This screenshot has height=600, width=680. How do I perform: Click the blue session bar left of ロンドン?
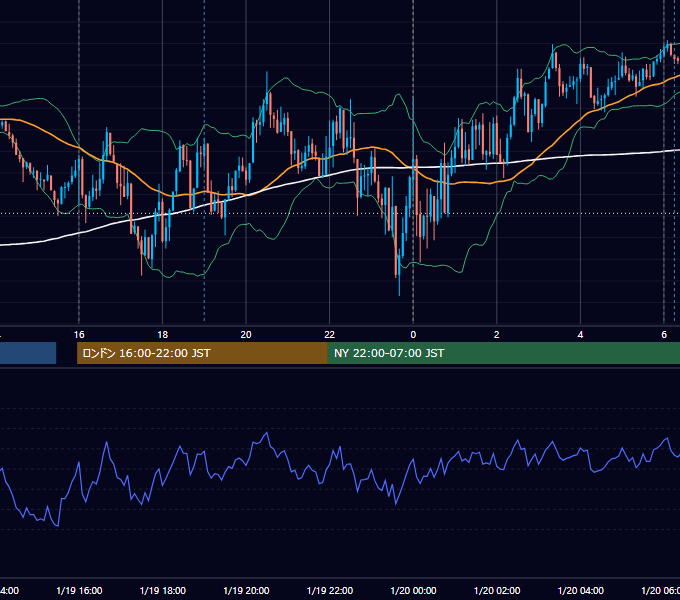pyautogui.click(x=28, y=353)
